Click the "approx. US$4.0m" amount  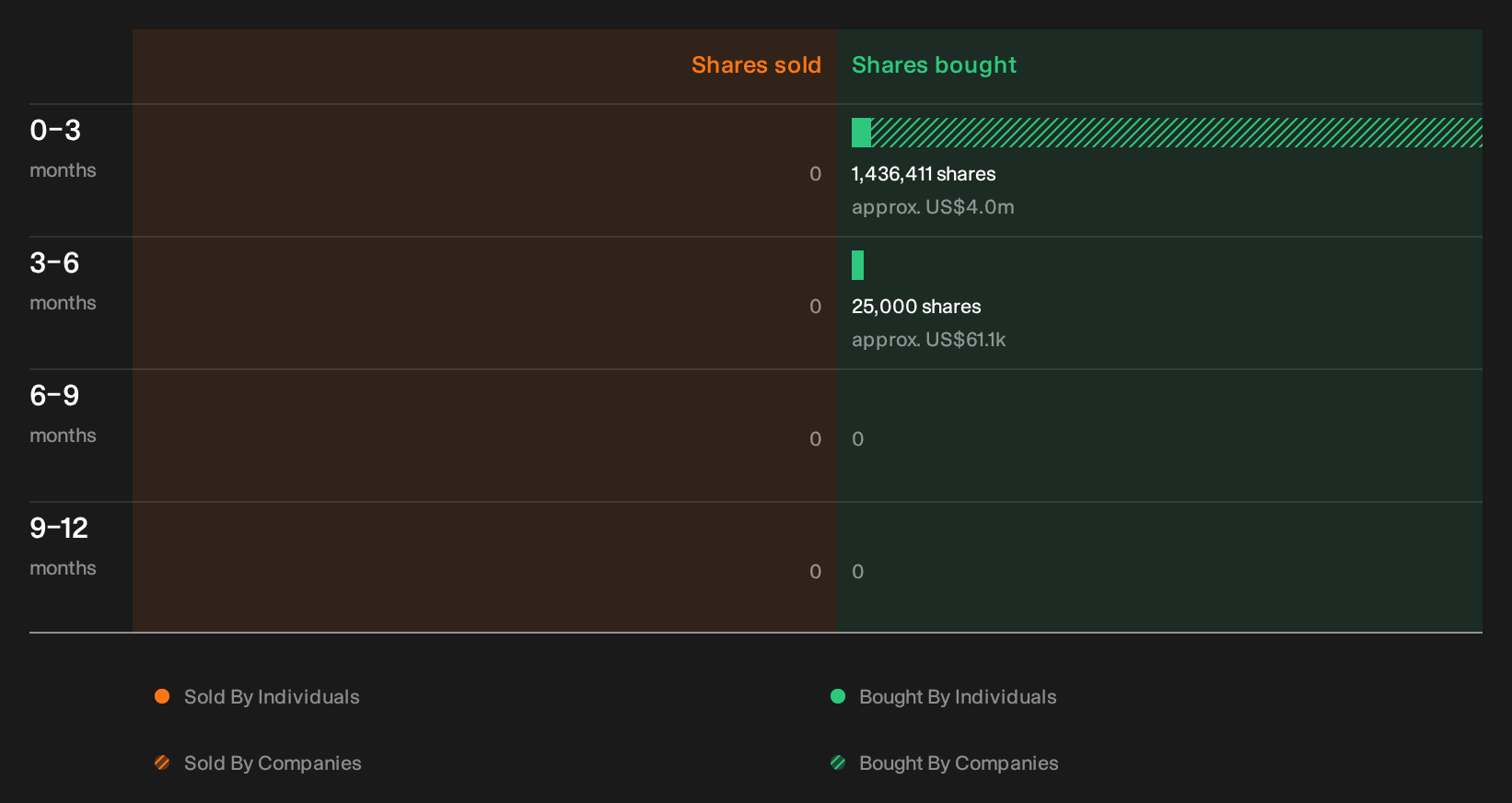pyautogui.click(x=933, y=207)
